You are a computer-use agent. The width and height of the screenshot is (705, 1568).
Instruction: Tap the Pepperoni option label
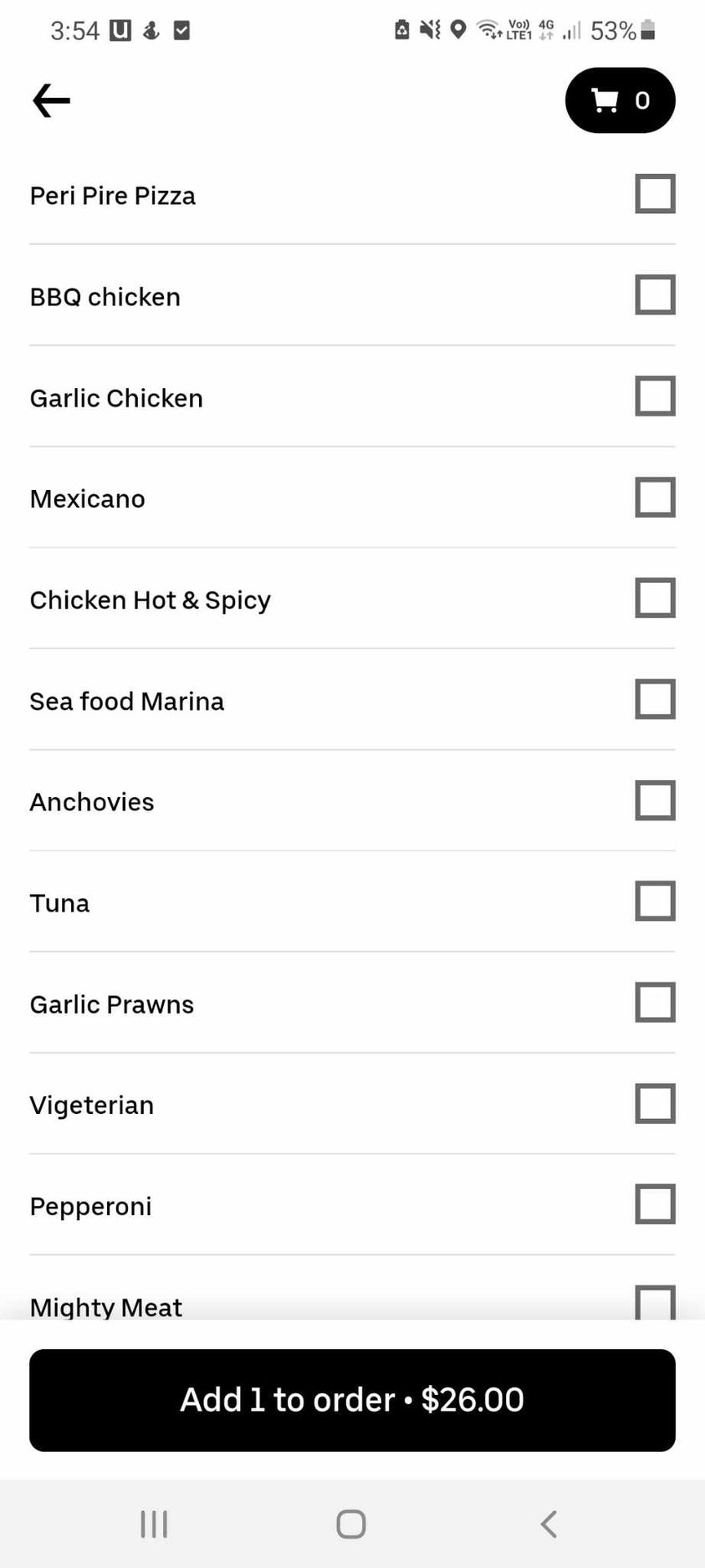tap(90, 1206)
